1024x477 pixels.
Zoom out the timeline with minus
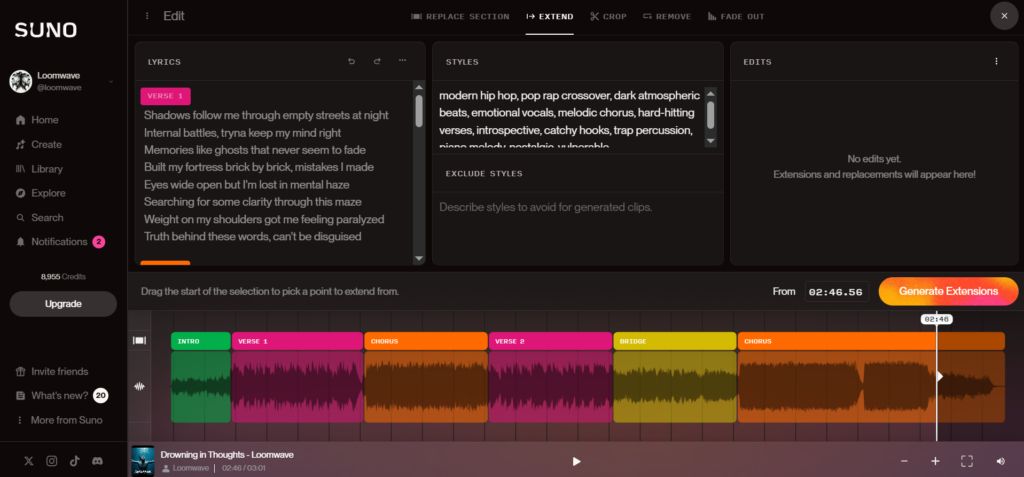point(904,461)
